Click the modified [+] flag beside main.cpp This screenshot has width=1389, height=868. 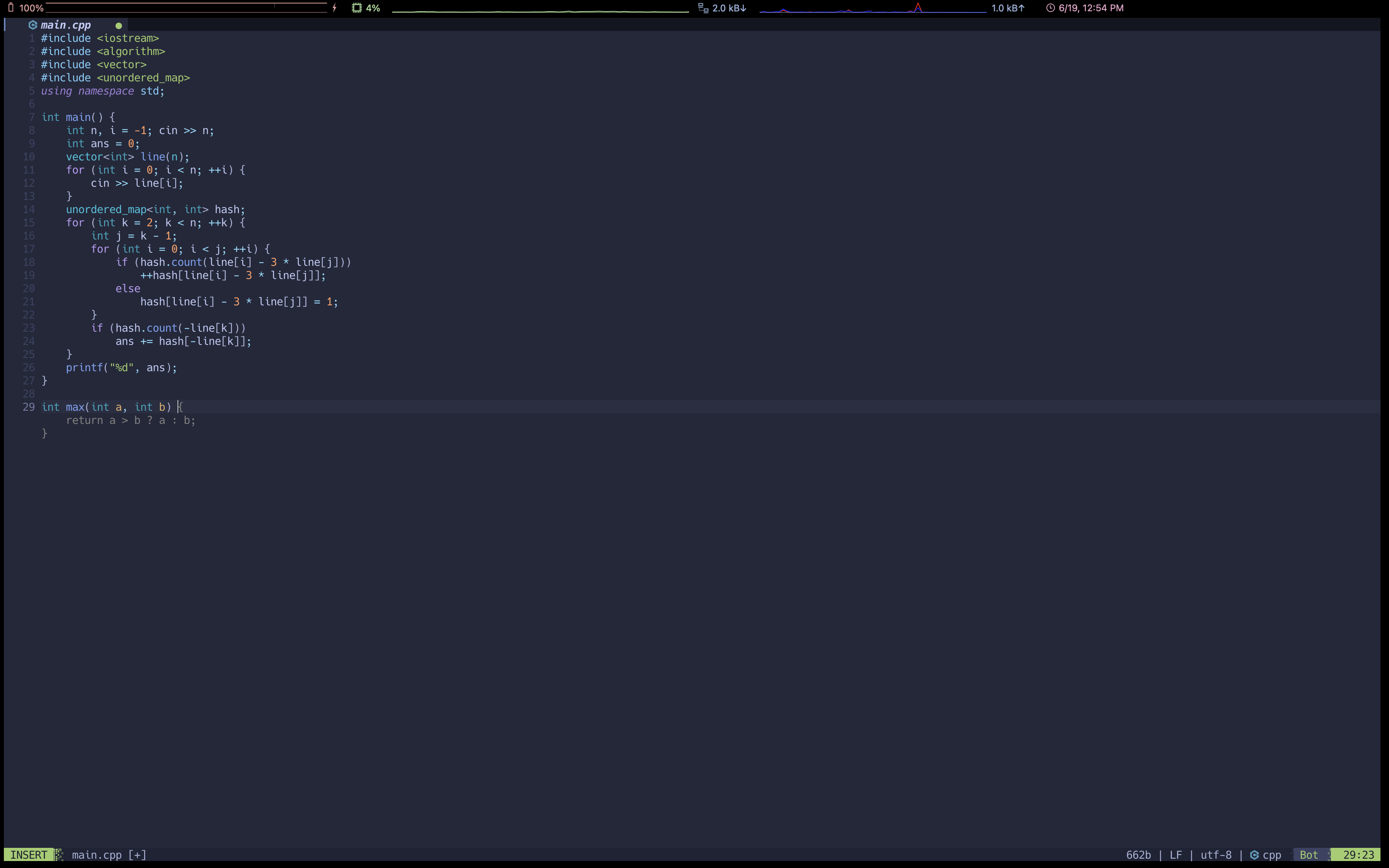point(136,855)
